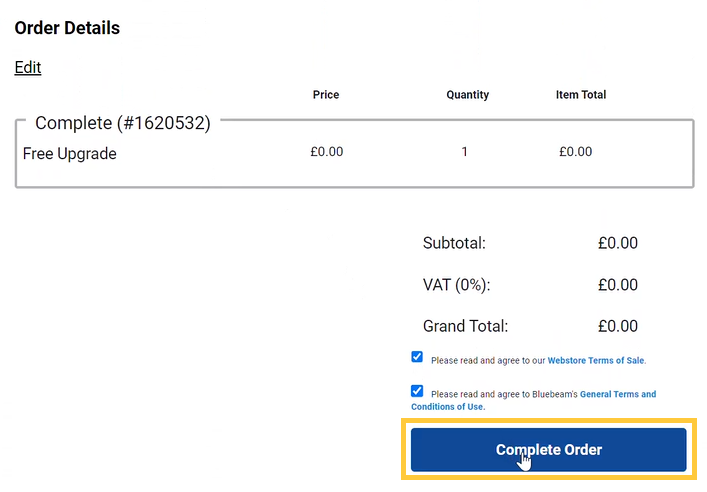Screen dimensions: 707x492
Task: Click the VAT (0%) label
Action: (x=457, y=285)
